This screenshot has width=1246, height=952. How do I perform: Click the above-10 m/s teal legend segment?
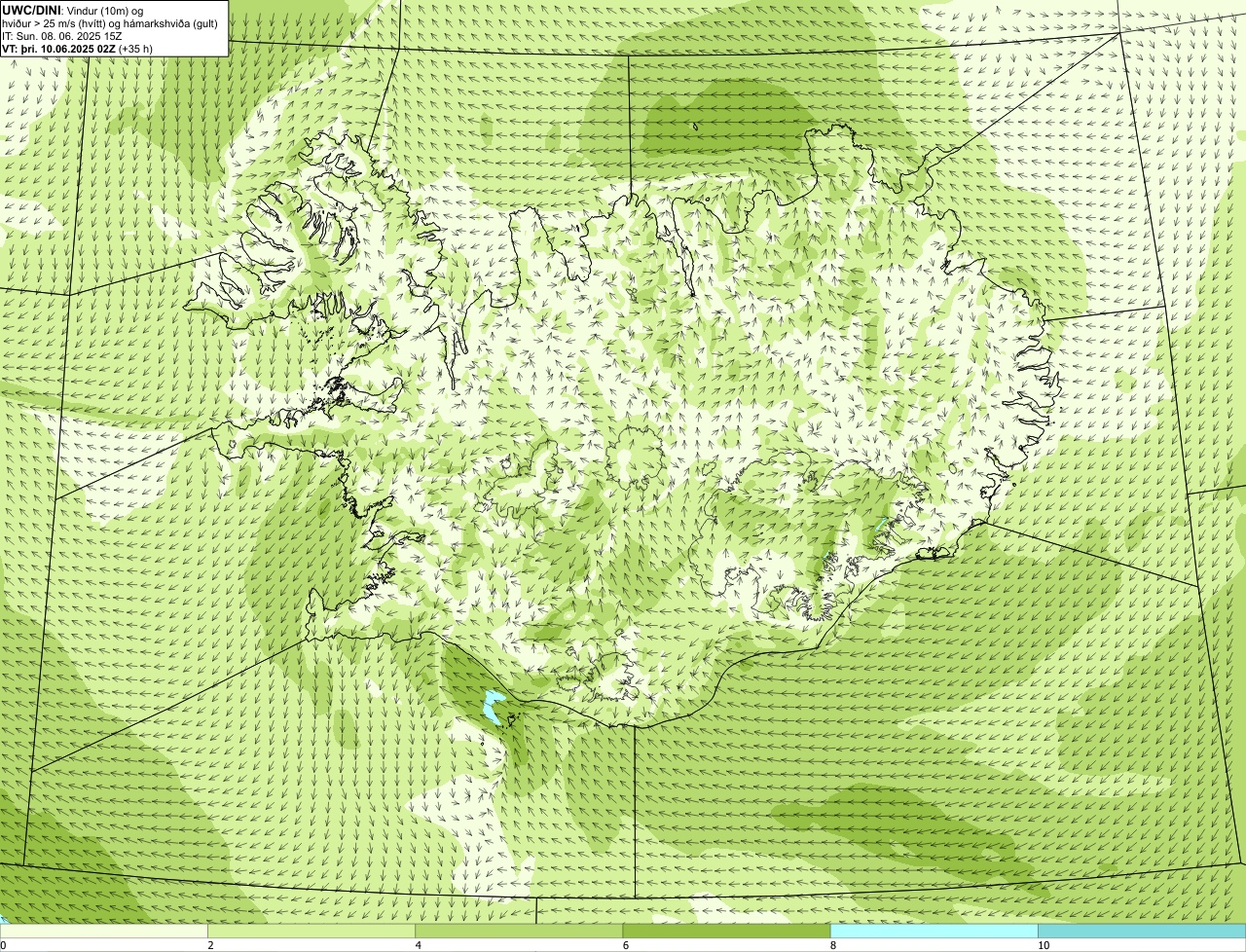pyautogui.click(x=1142, y=931)
